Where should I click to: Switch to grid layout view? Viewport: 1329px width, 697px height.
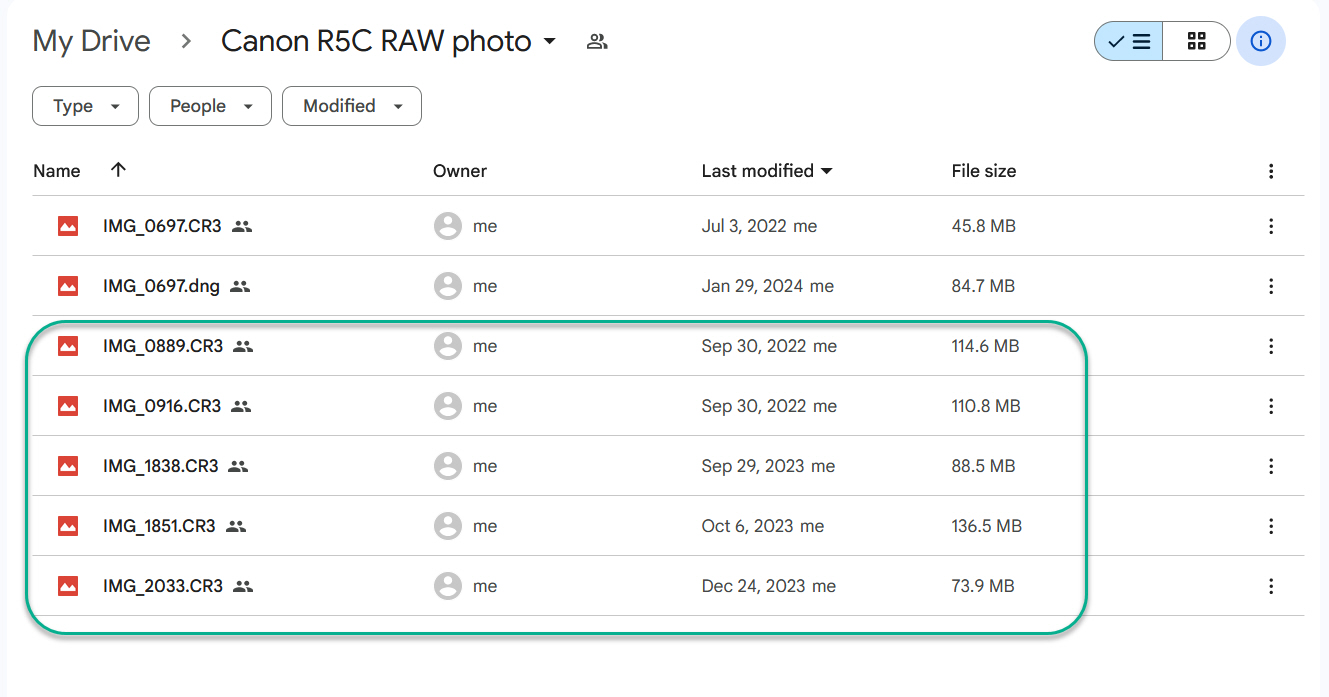tap(1196, 41)
